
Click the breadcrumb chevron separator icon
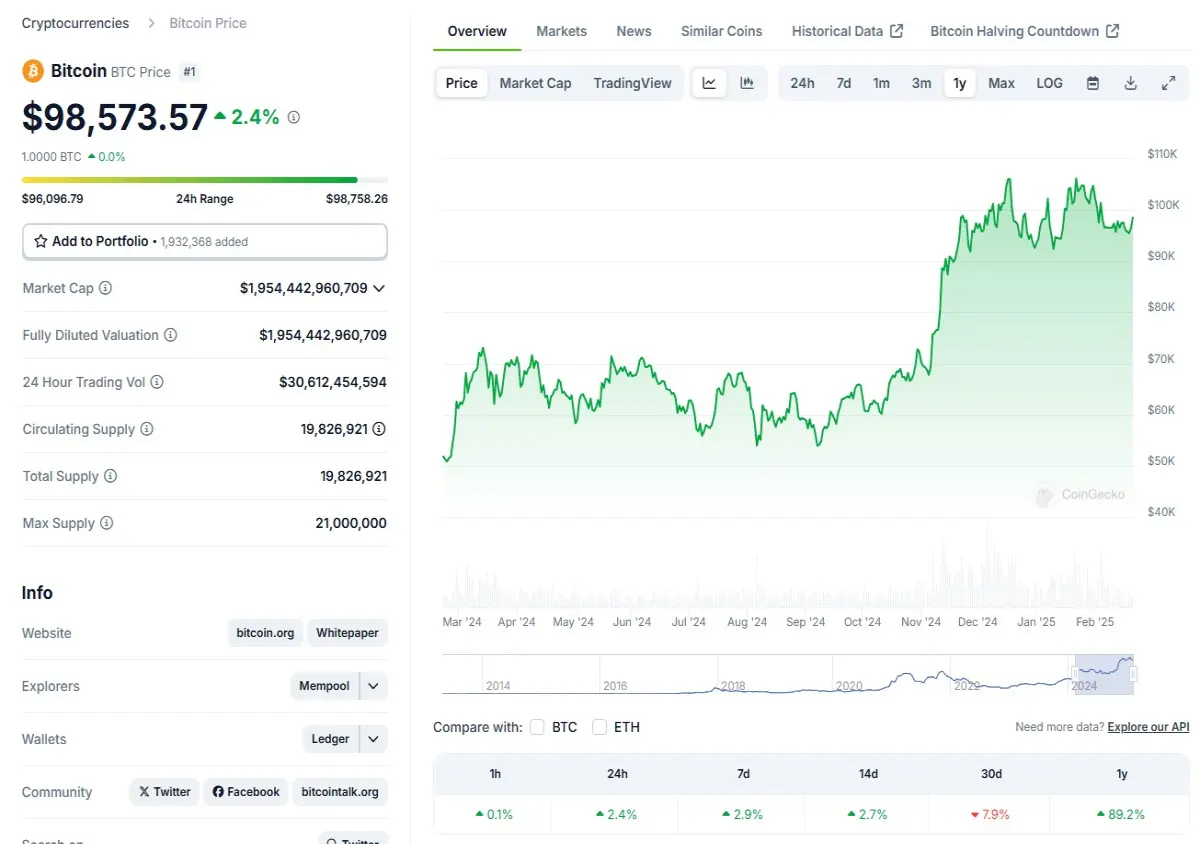point(150,23)
